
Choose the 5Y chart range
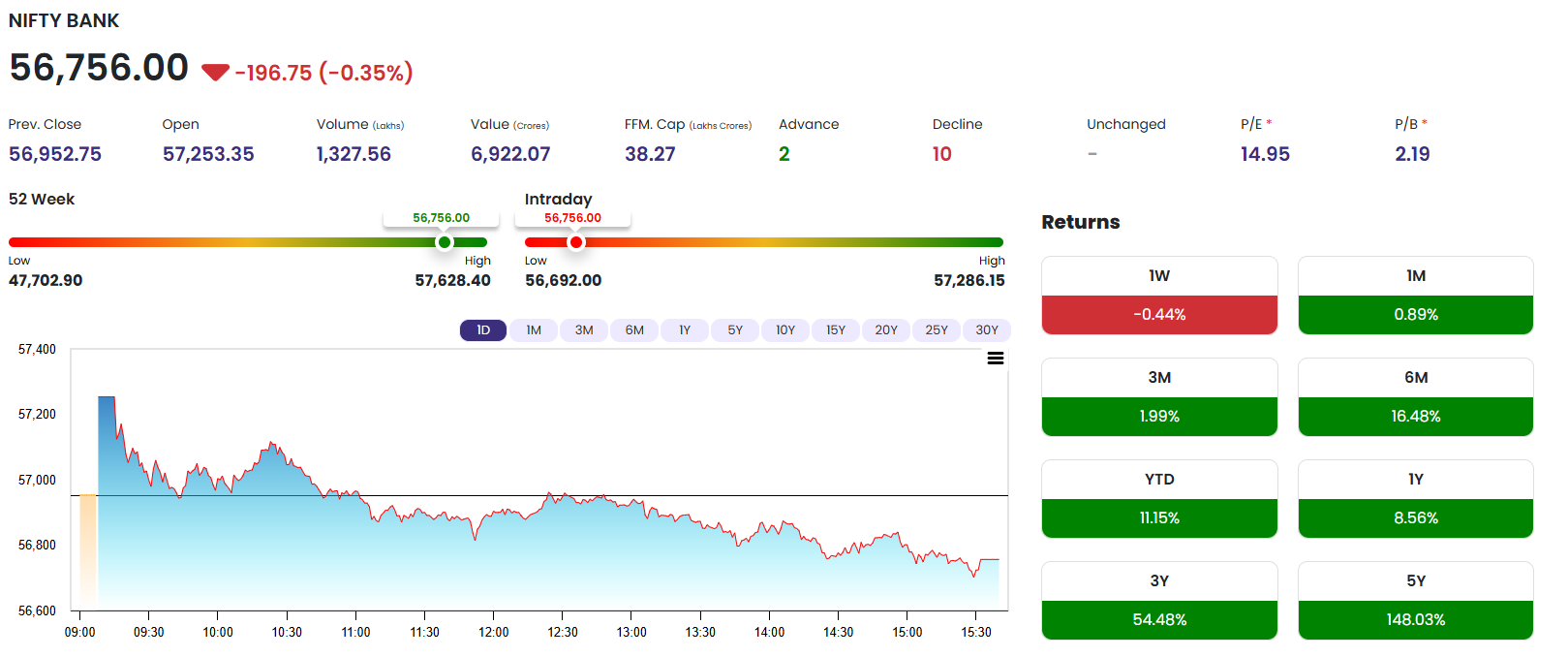pyautogui.click(x=735, y=330)
